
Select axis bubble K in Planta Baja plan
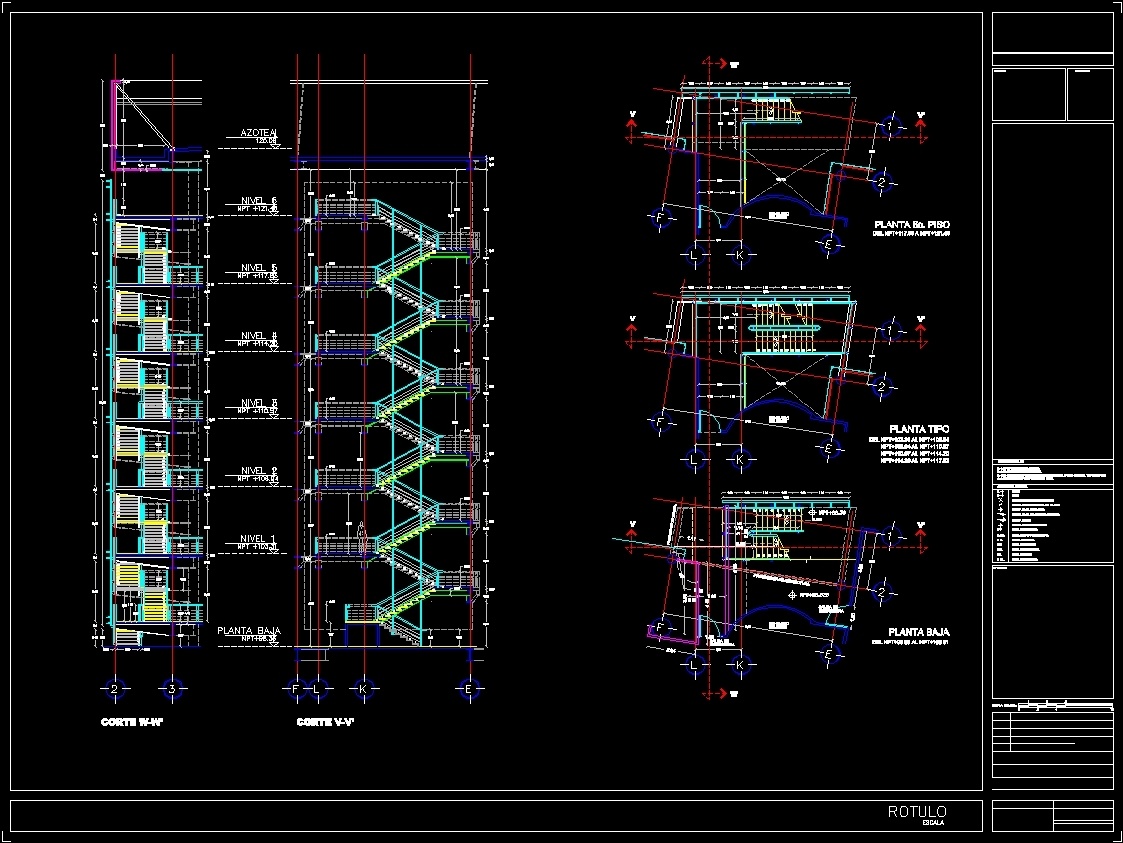point(740,665)
